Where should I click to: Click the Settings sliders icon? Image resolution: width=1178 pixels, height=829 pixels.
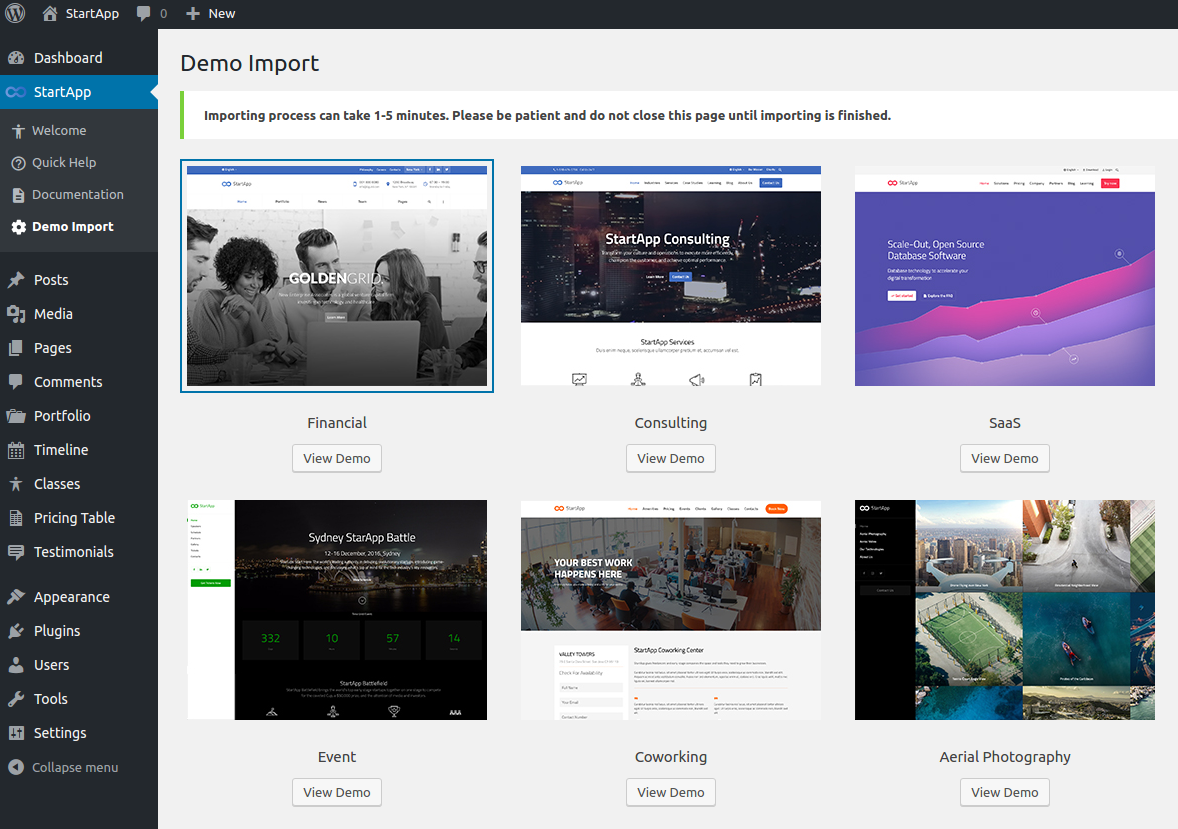[16, 733]
